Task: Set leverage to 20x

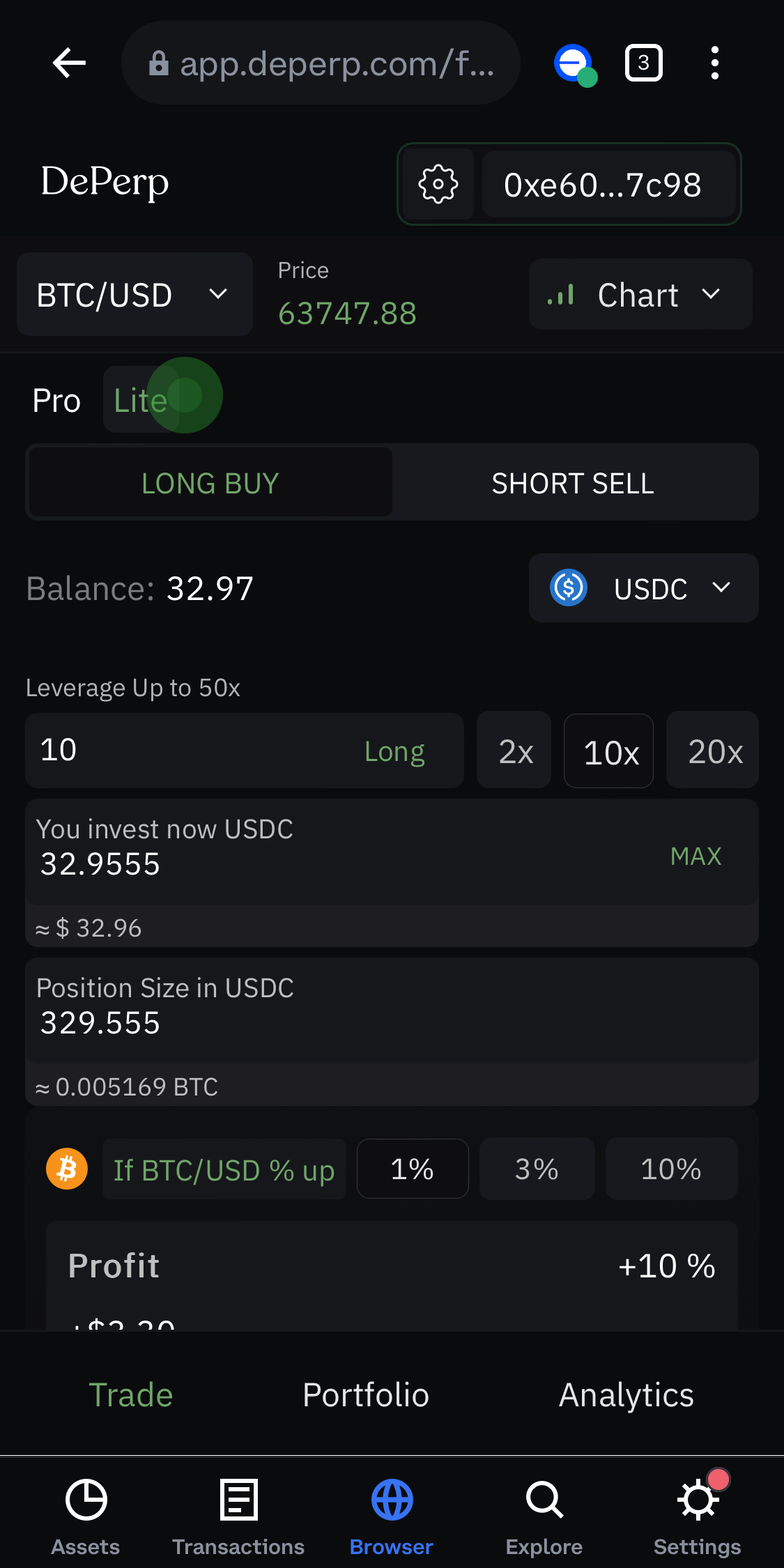Action: point(714,750)
